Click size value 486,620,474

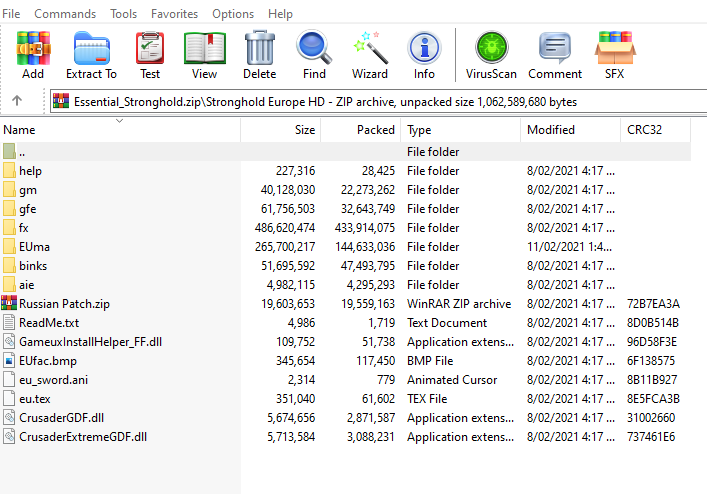tap(285, 228)
